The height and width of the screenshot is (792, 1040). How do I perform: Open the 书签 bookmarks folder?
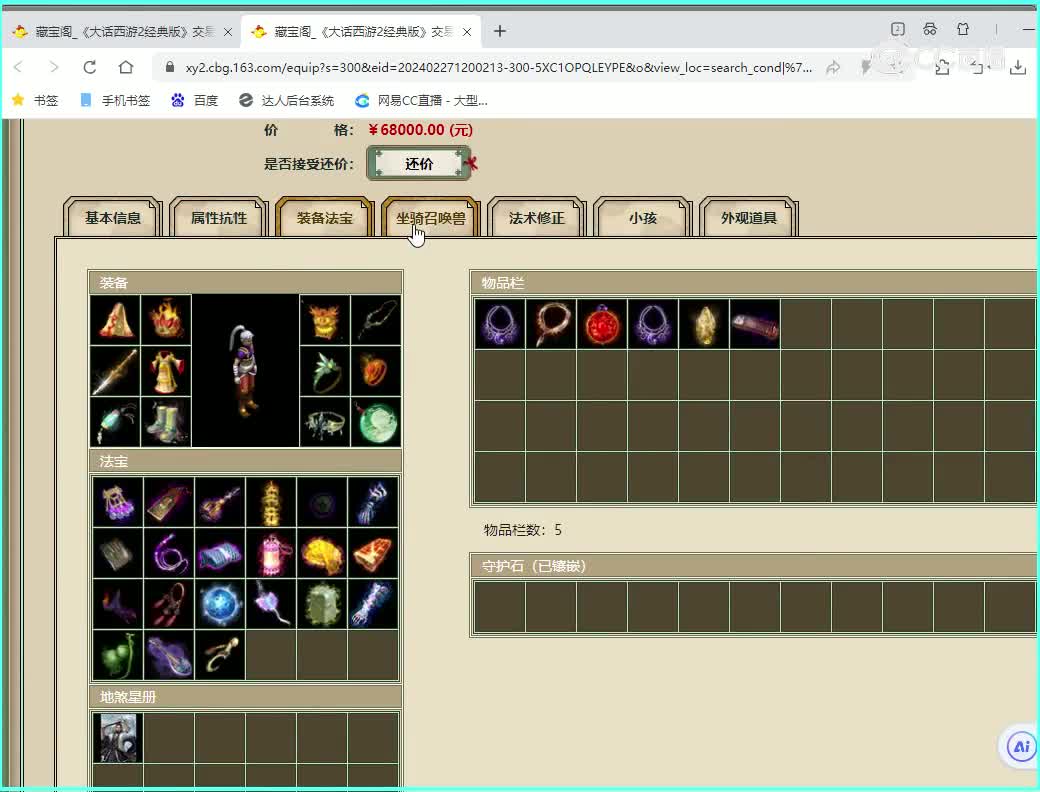click(36, 100)
